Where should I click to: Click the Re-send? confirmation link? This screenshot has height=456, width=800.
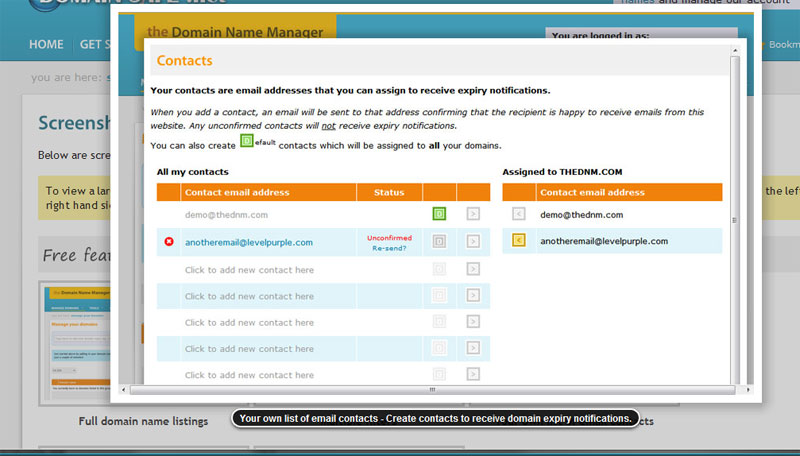(389, 248)
